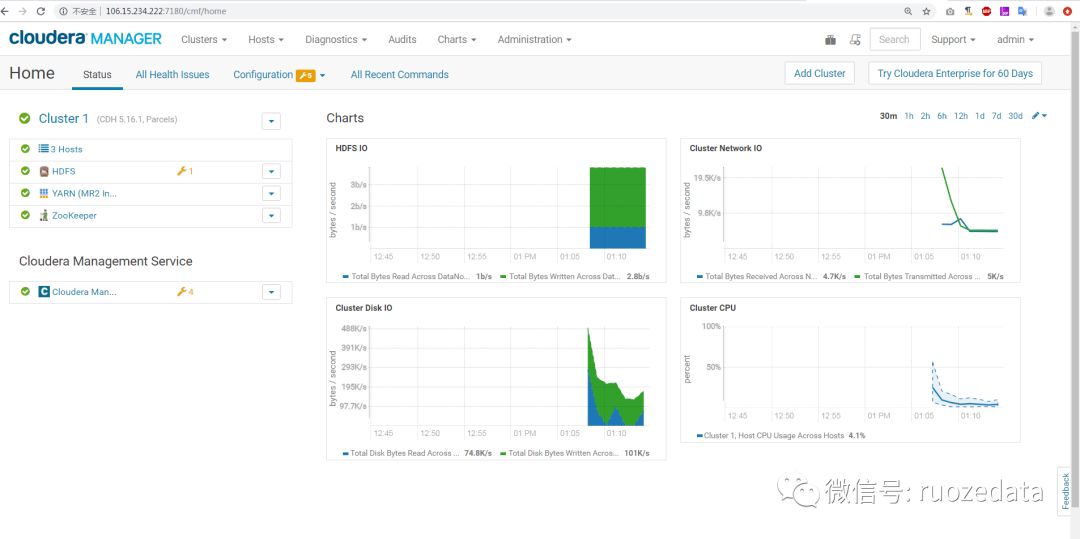
Task: Click Try Cloudera Enterprise for 60 Days
Action: 955,73
